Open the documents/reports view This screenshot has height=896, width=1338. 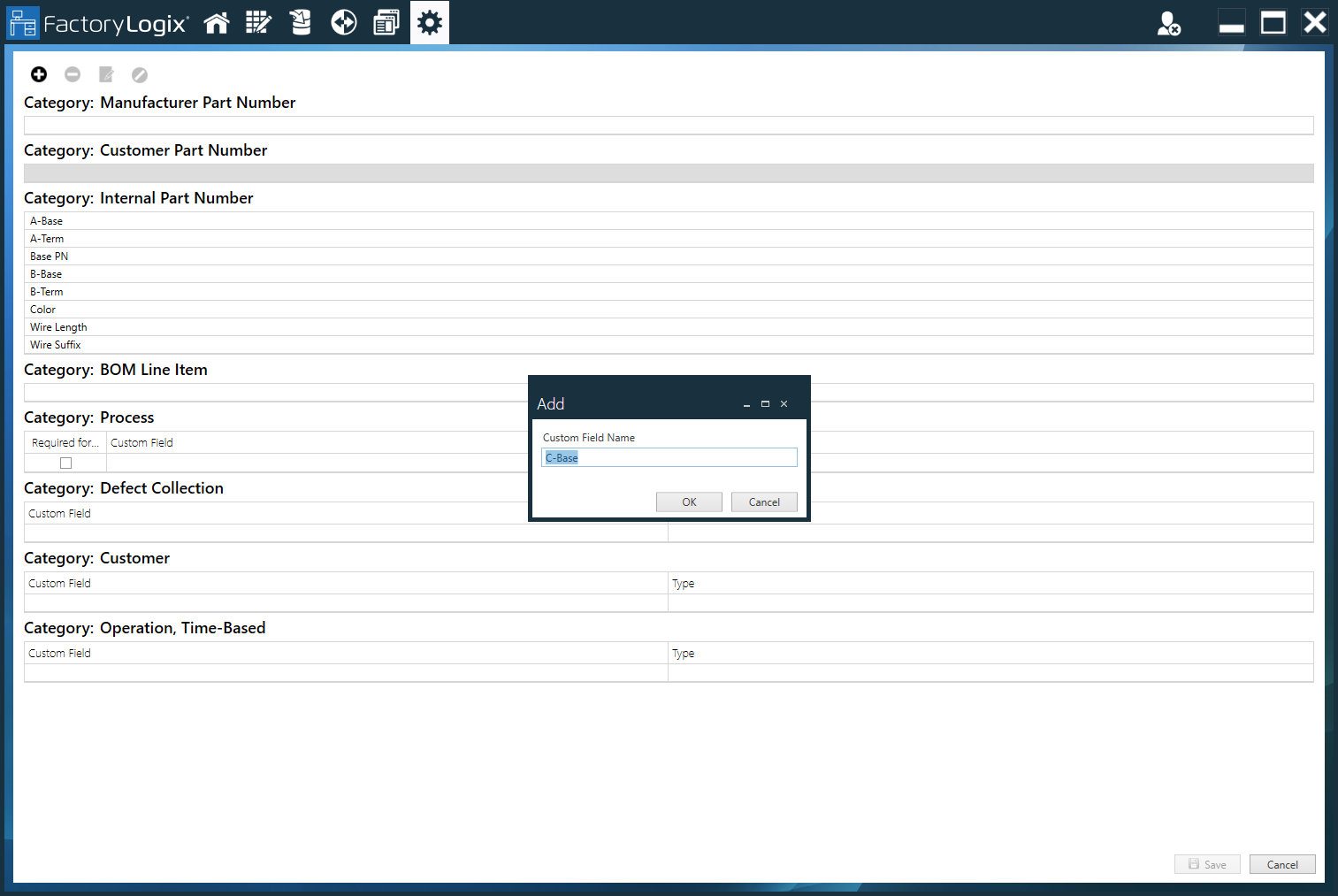(386, 22)
